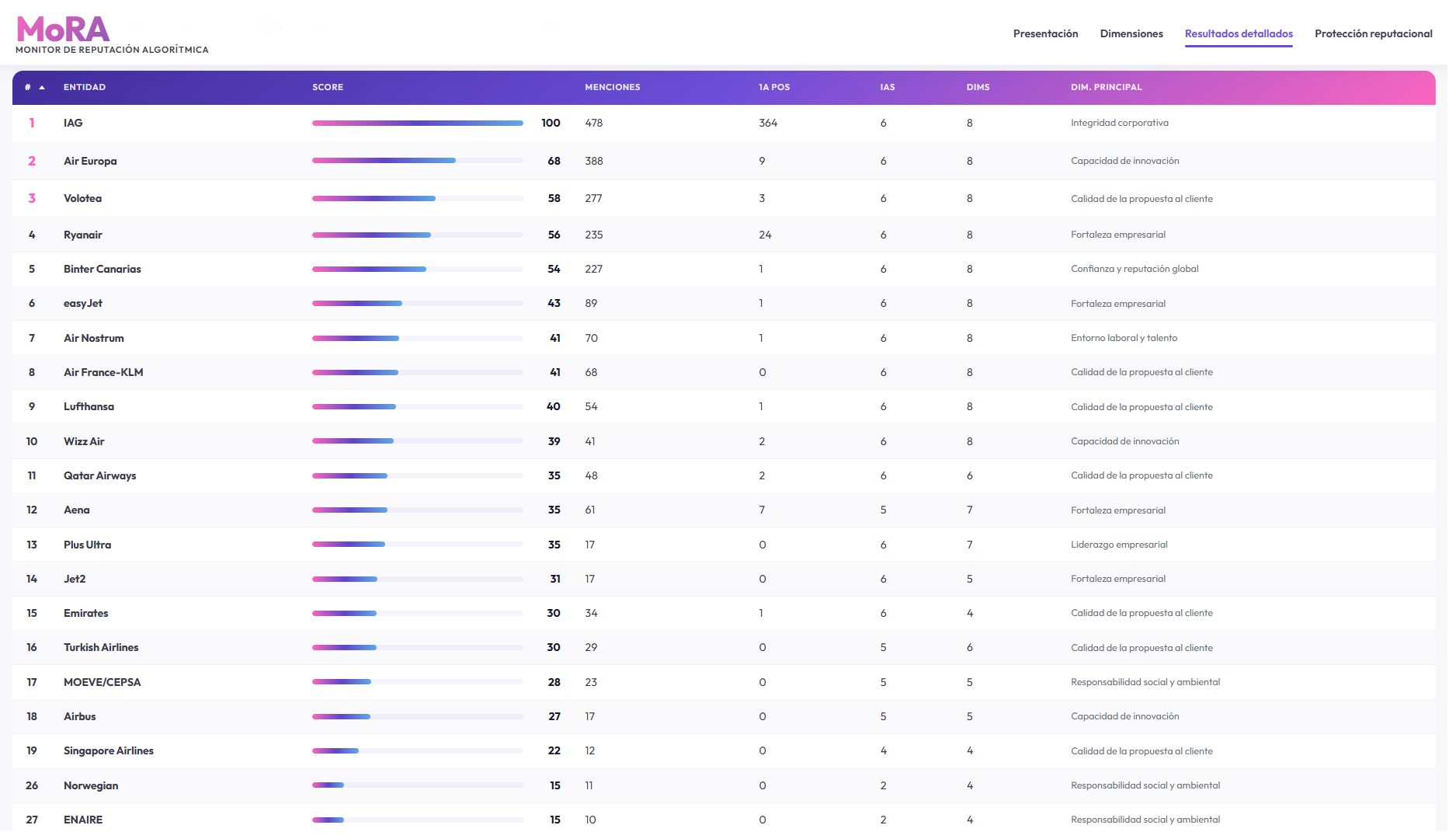Viewport: 1456px width, 839px height.
Task: Click Air Nostrum's Entorno laboral y talento
Action: (x=1124, y=339)
